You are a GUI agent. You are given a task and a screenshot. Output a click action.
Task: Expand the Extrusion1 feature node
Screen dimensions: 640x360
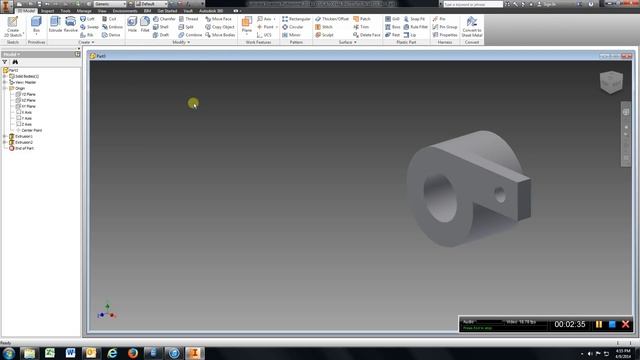coord(5,136)
